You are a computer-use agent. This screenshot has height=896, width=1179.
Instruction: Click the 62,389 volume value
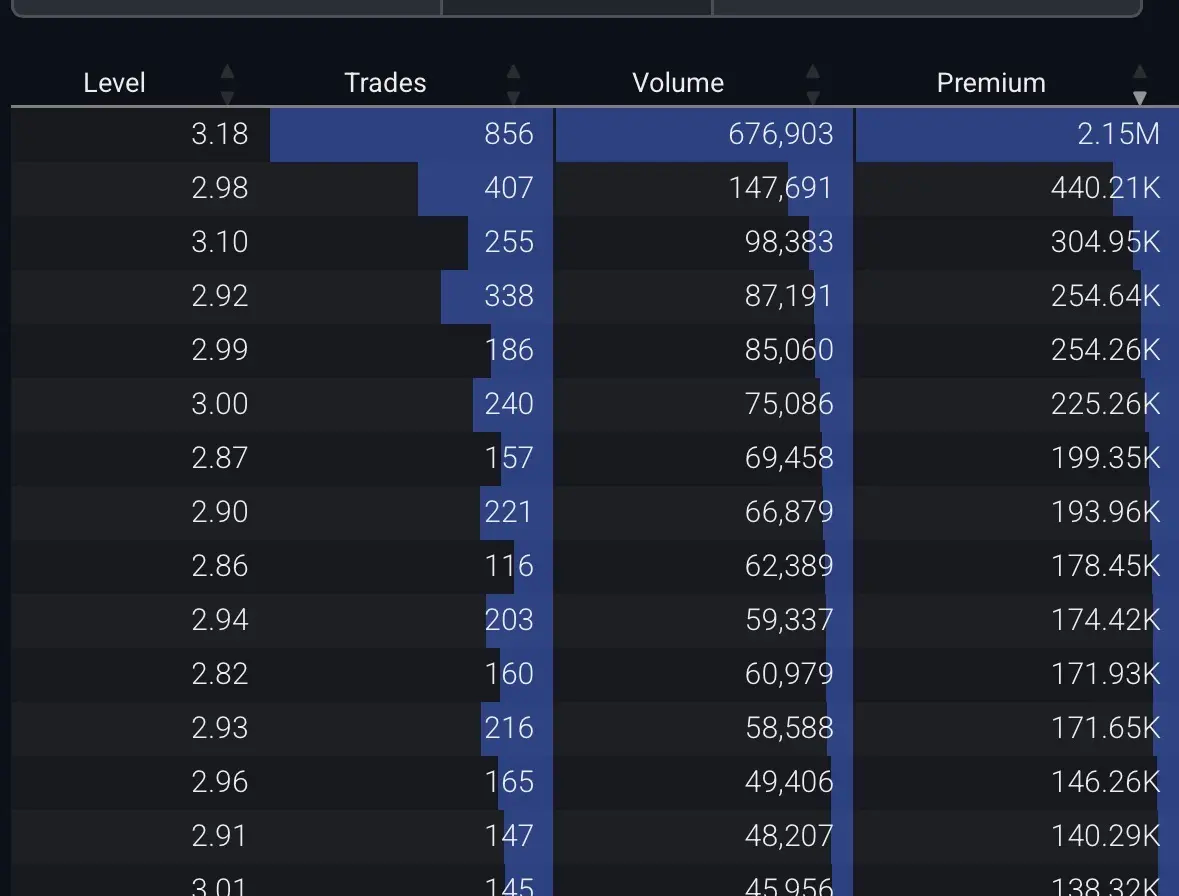[789, 566]
